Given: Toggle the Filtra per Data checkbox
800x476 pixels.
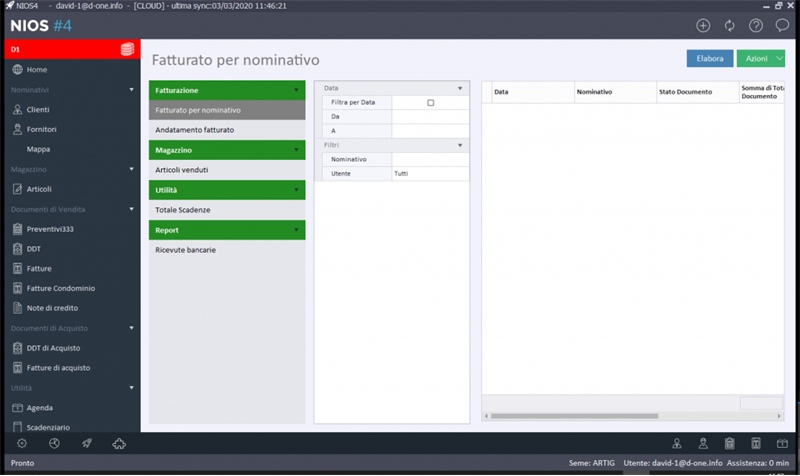Looking at the screenshot, I should tap(431, 103).
